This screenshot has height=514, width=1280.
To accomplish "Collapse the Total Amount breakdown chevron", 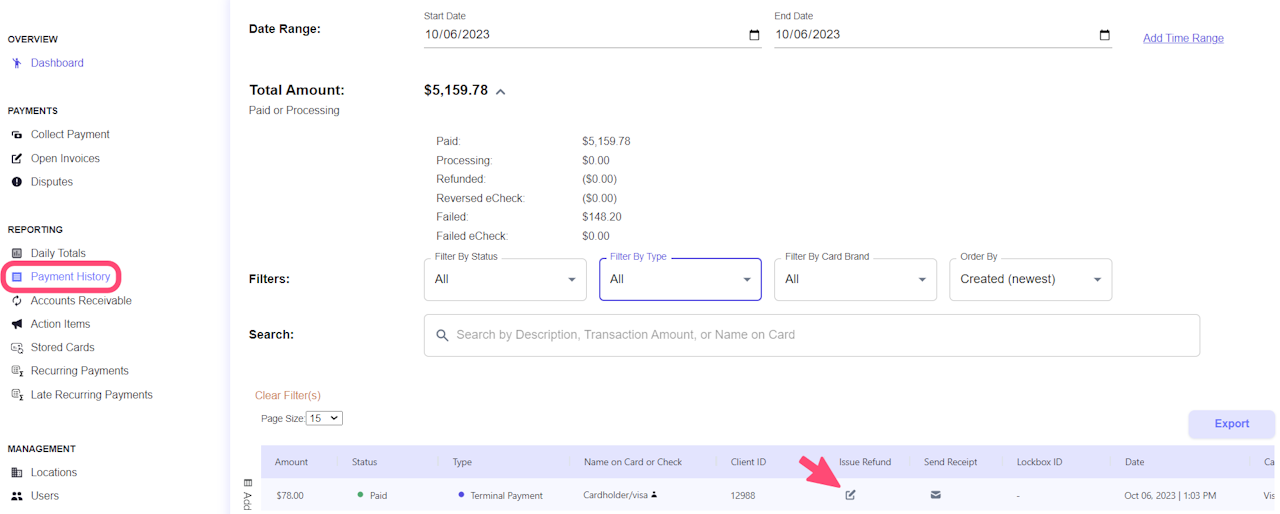I will 500,91.
